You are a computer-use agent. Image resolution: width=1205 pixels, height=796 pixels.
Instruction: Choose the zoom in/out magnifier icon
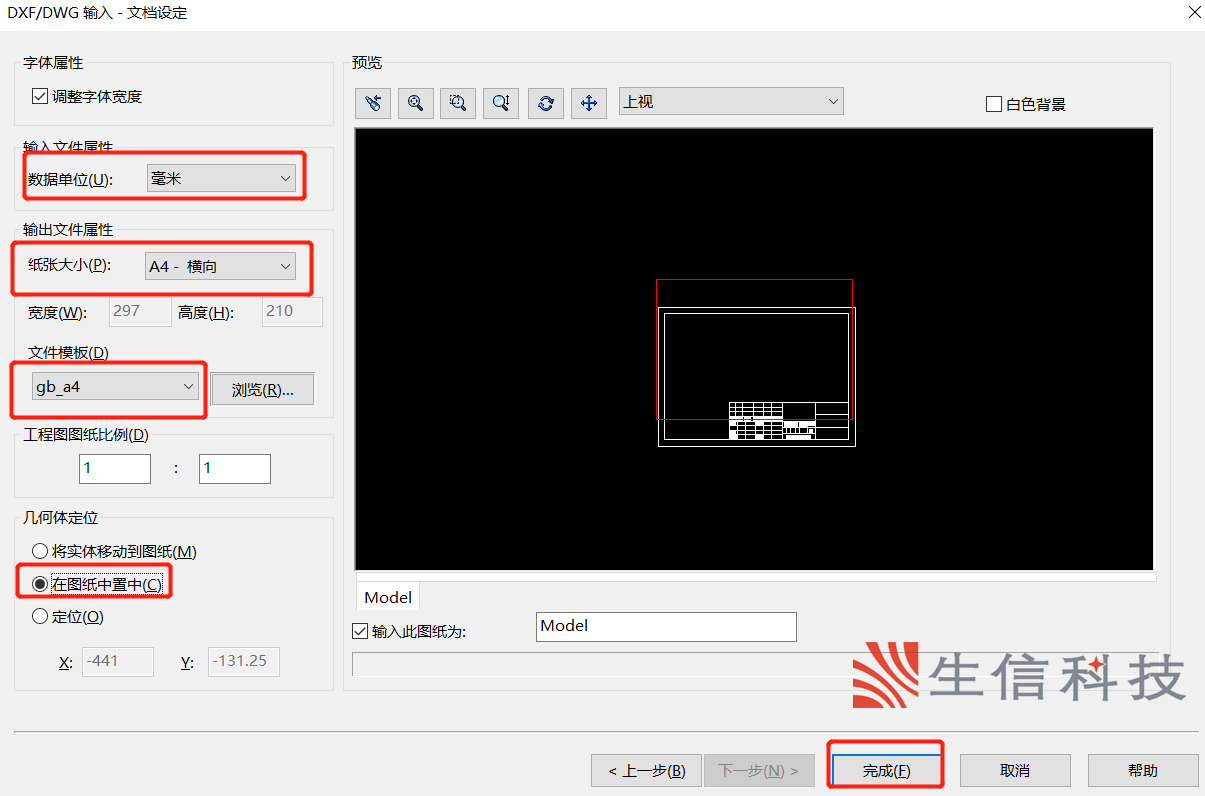pos(501,102)
